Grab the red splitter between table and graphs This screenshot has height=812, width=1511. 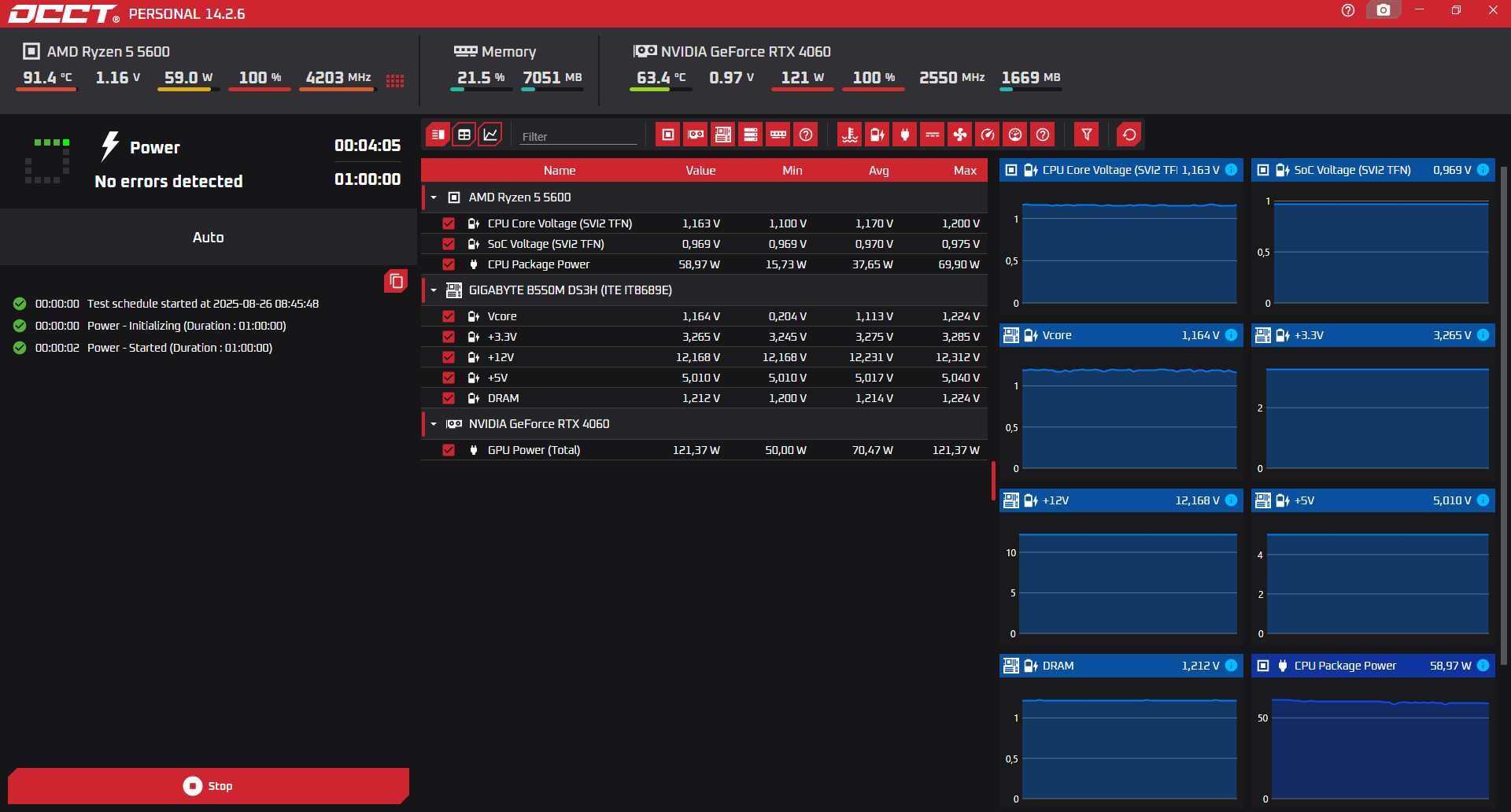coord(993,480)
